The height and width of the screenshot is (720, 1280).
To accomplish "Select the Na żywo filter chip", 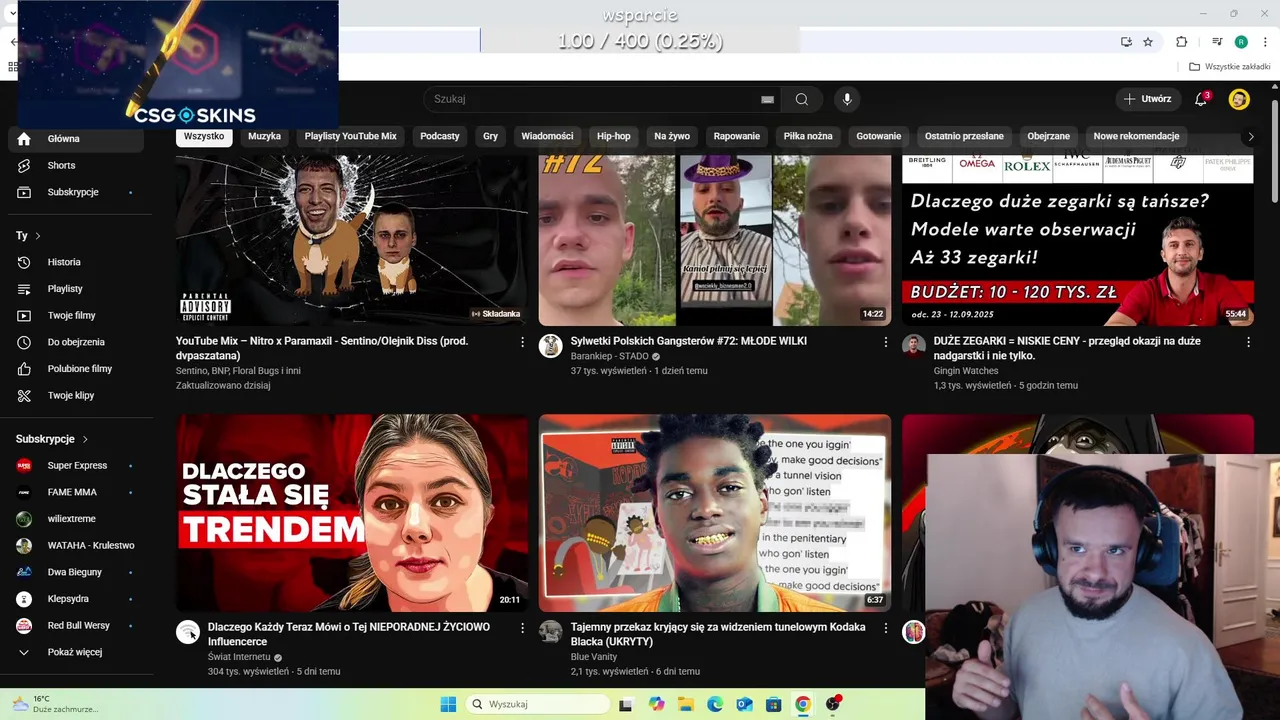I will 672,136.
